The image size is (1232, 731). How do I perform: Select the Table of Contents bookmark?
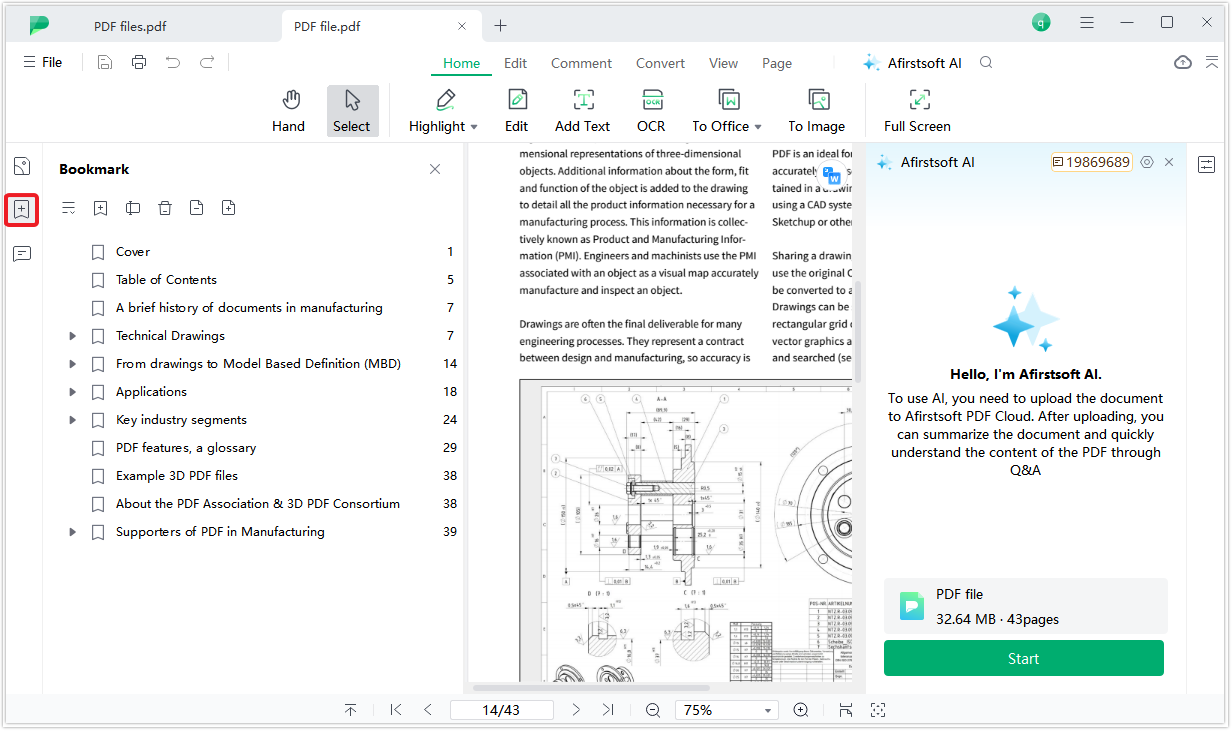pyautogui.click(x=166, y=280)
